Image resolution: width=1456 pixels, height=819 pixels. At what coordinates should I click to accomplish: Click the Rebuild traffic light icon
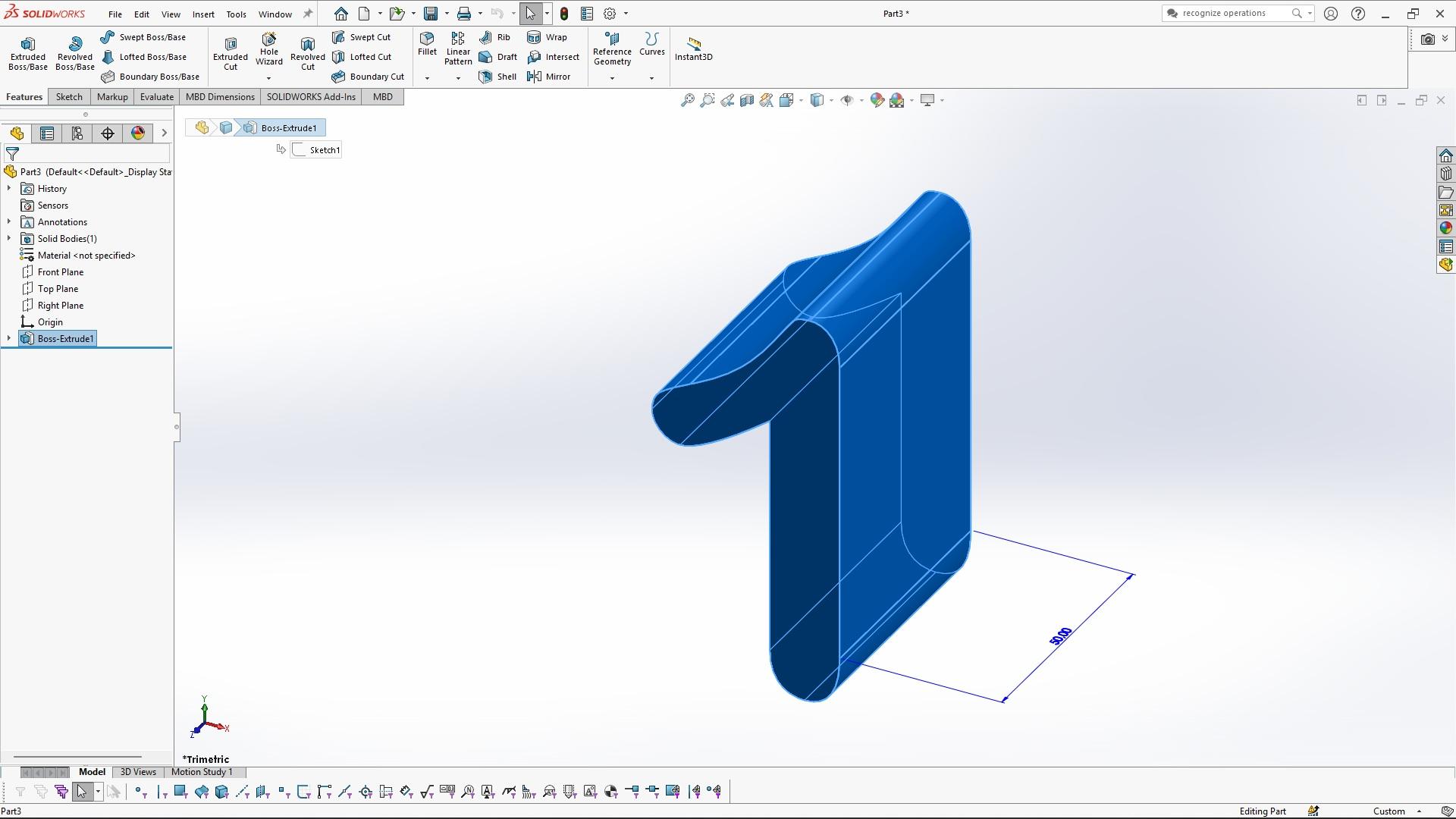tap(564, 14)
